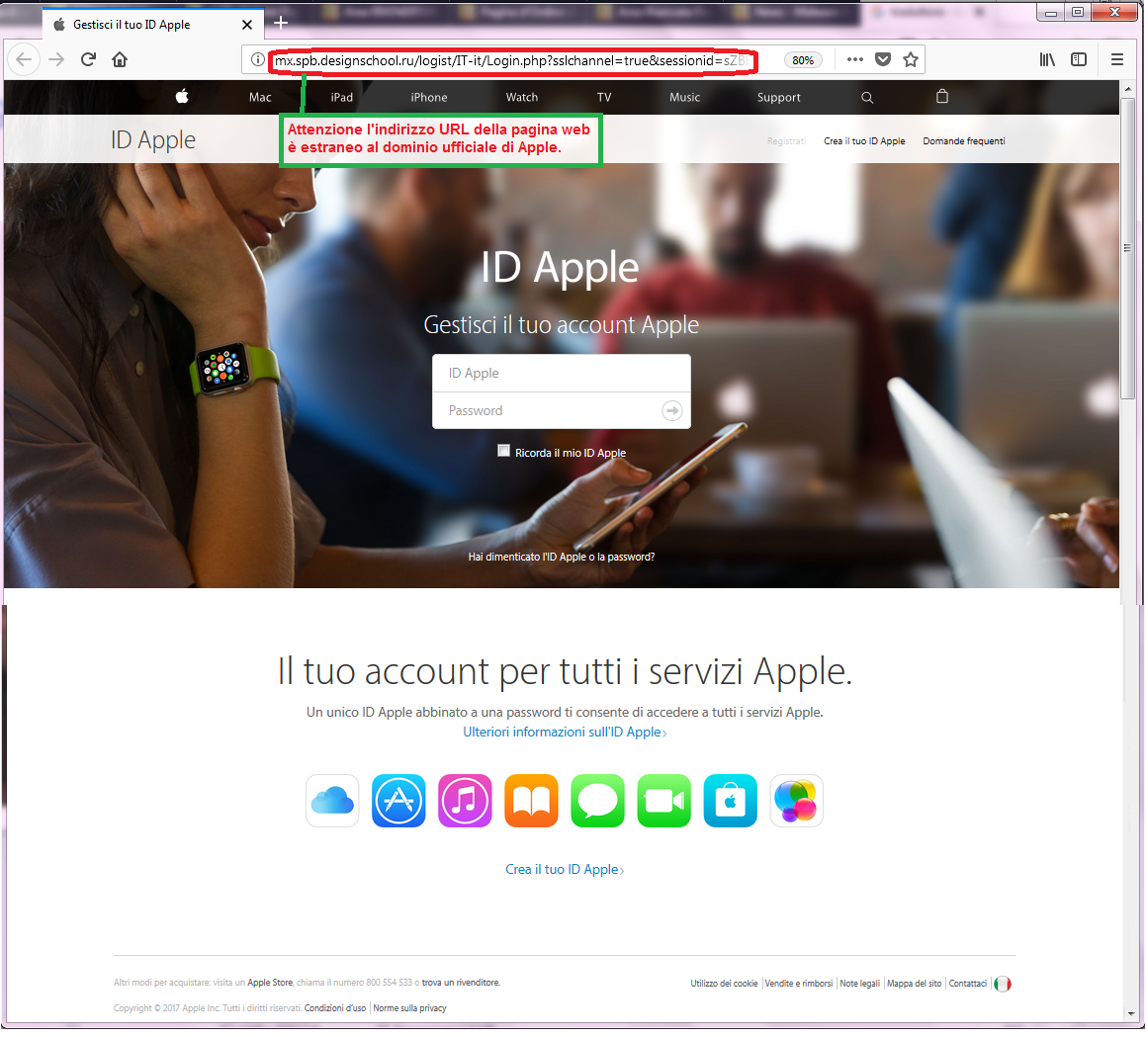Open Crea il tuo ID Apple header link

(866, 141)
